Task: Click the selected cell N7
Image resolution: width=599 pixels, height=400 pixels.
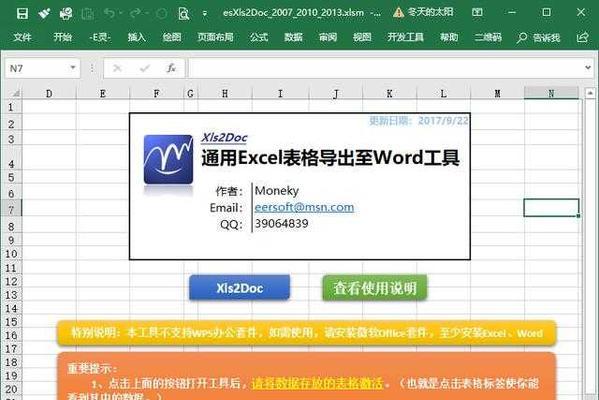Action: (x=551, y=207)
